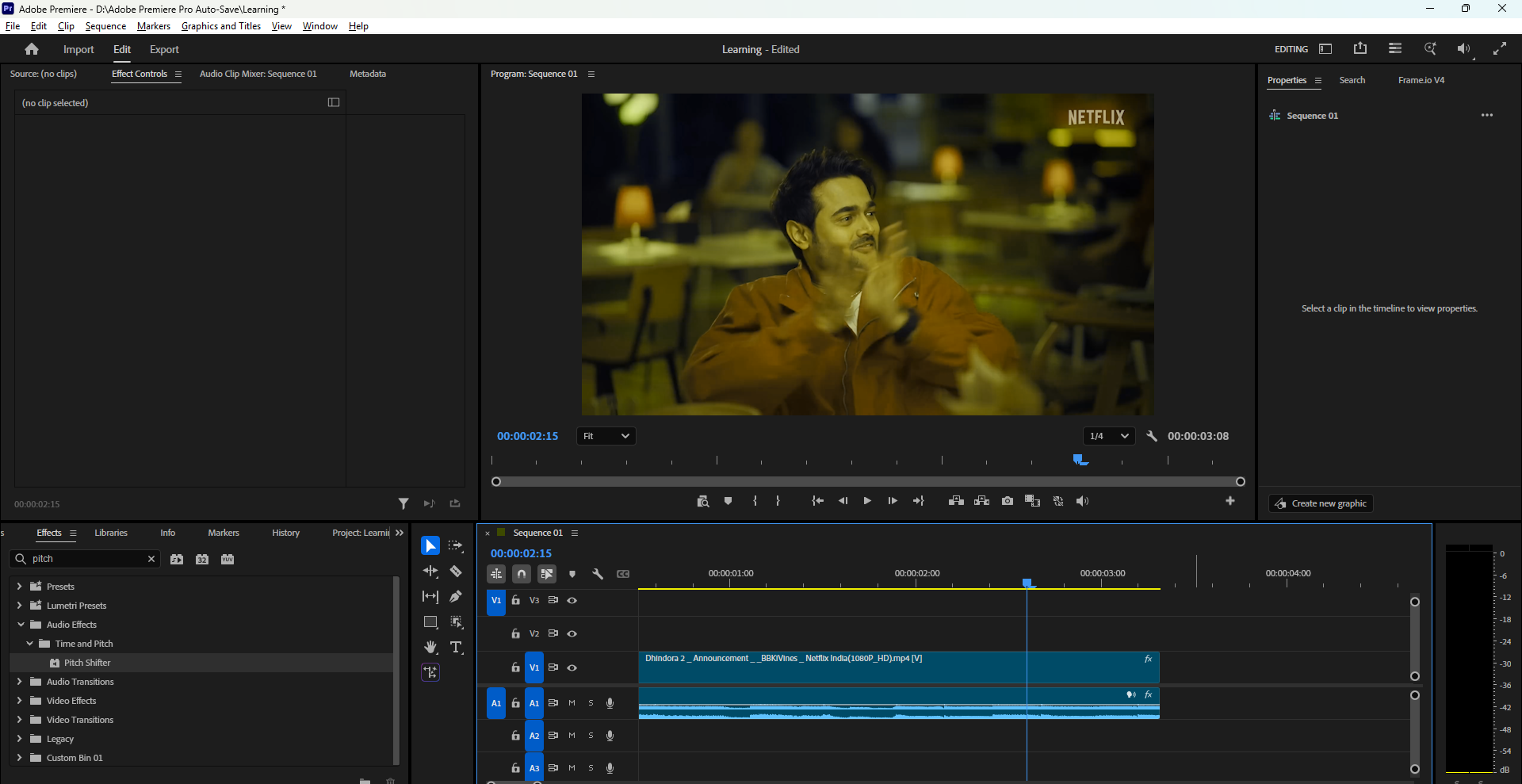
Task: Click the YUV Effects filter icon
Action: [x=228, y=559]
